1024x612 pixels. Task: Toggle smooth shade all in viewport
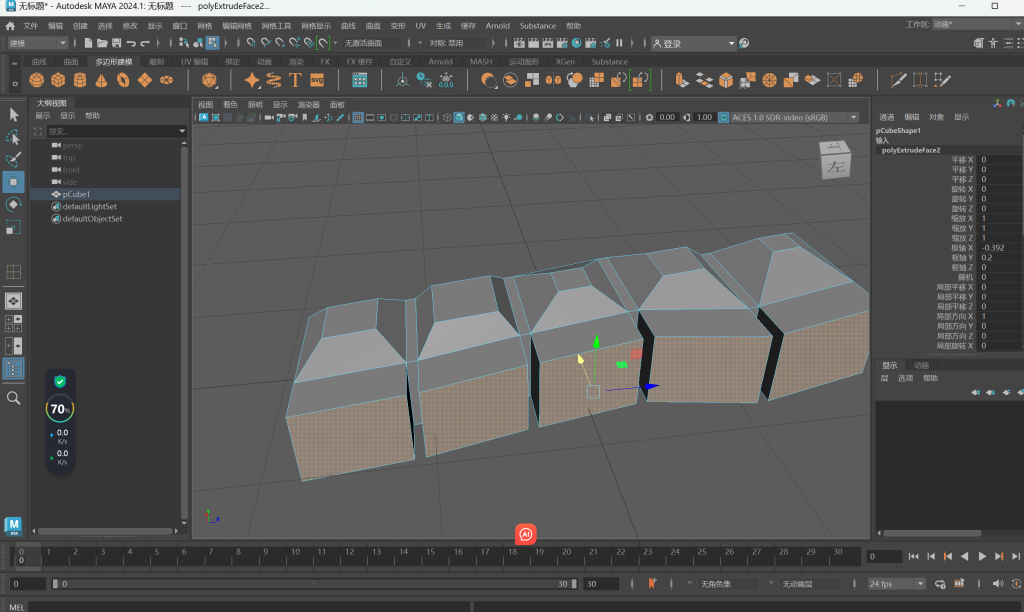coord(459,118)
